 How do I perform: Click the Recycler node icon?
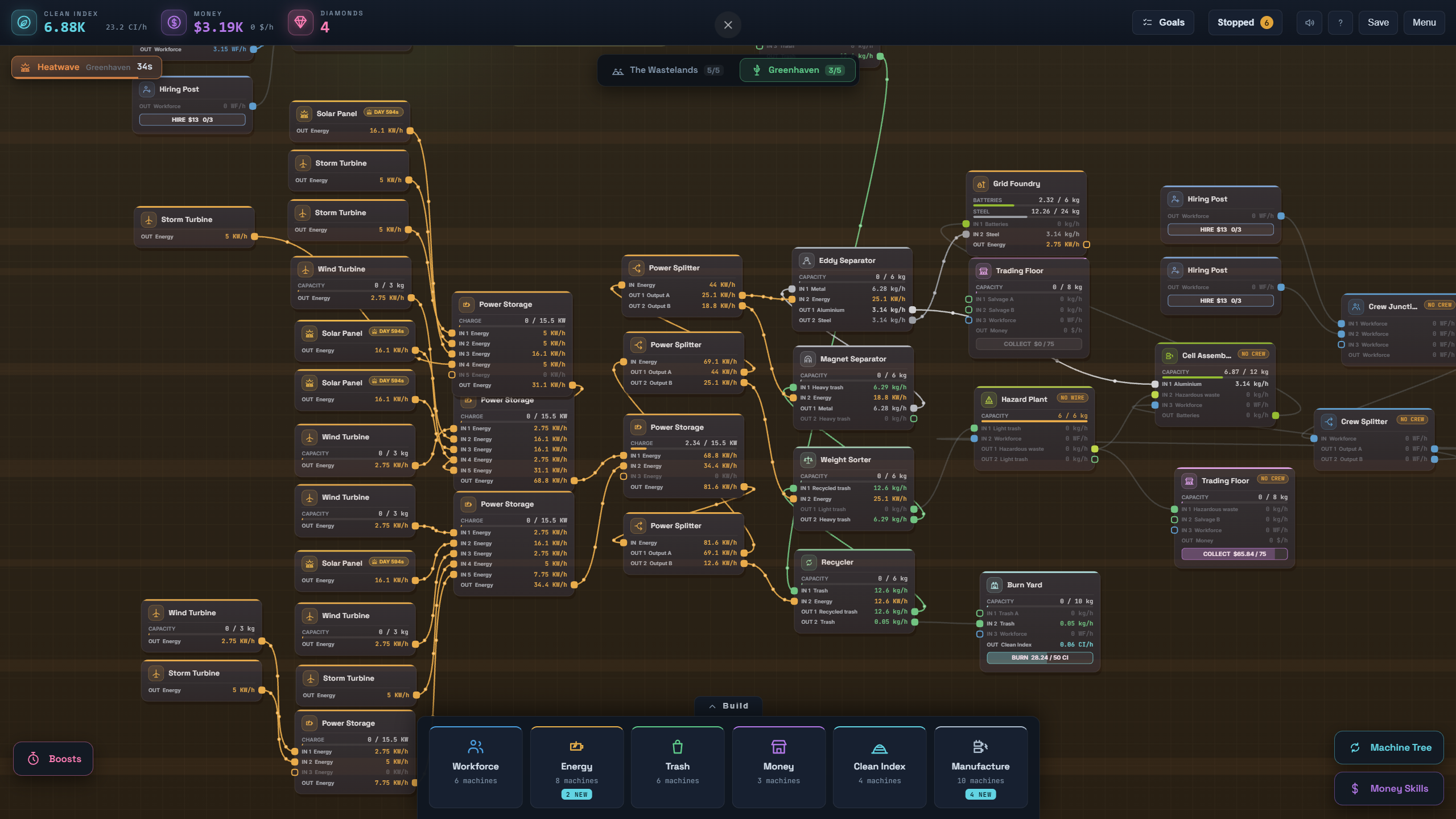809,562
